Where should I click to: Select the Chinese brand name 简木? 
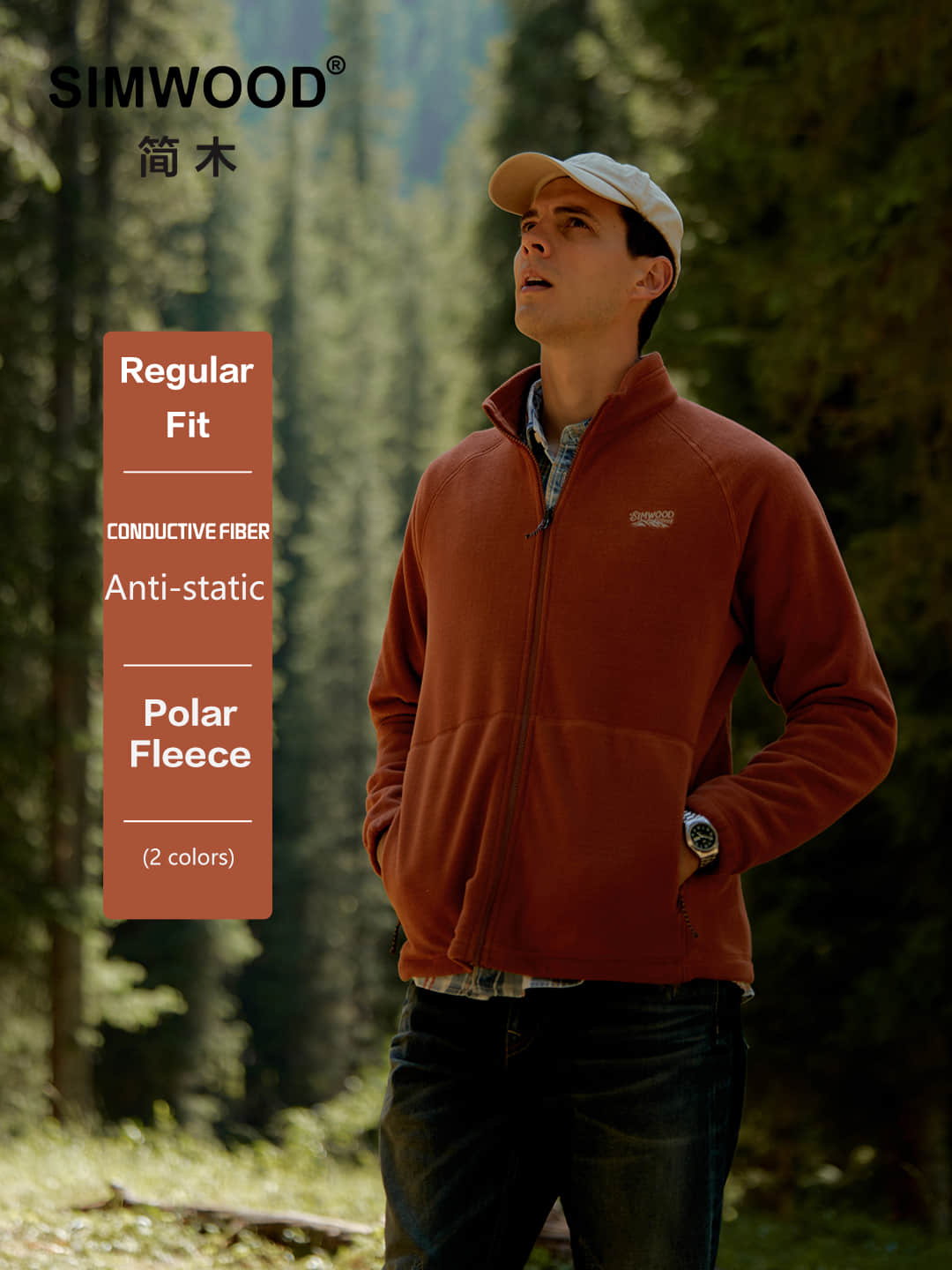[x=187, y=158]
